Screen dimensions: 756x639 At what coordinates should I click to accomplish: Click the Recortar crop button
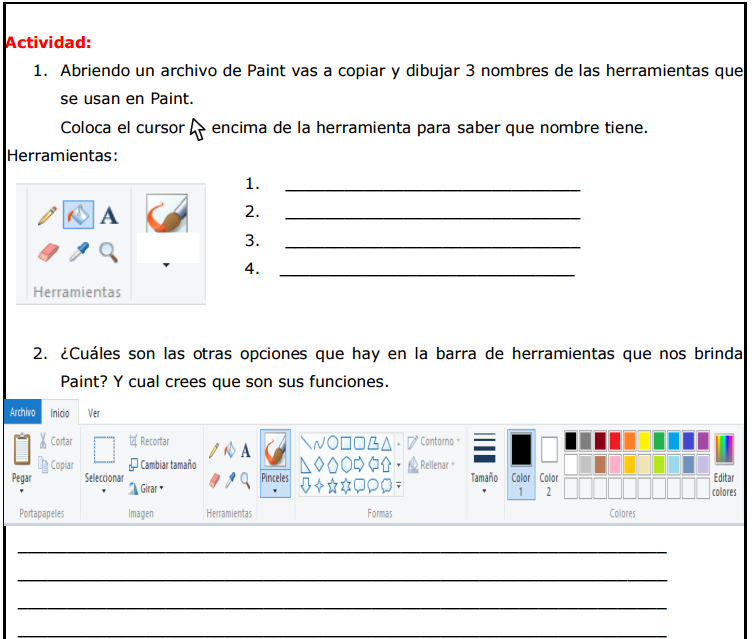pos(149,441)
